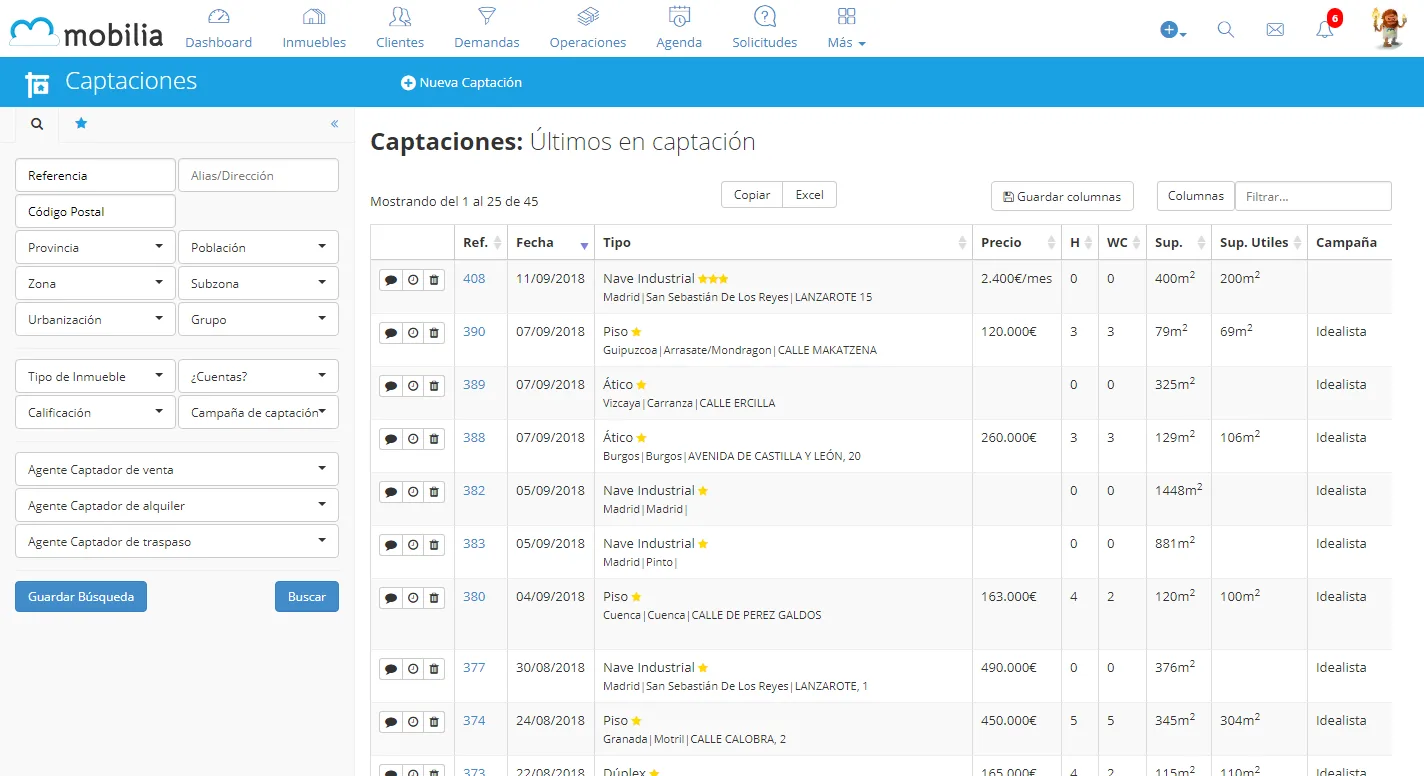The height and width of the screenshot is (776, 1424).
Task: Delete row 383 with trash icon
Action: pyautogui.click(x=434, y=545)
